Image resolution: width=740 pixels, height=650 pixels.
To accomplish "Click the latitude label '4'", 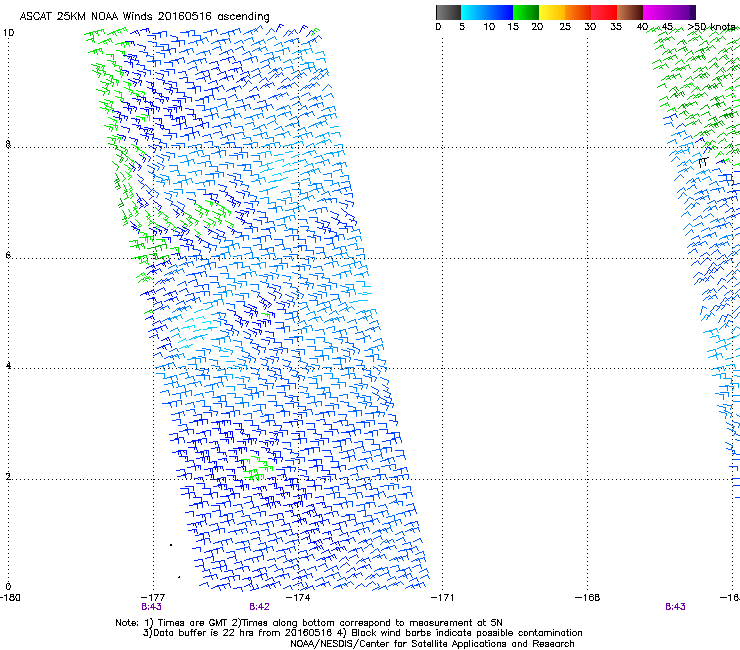I will tap(8, 365).
